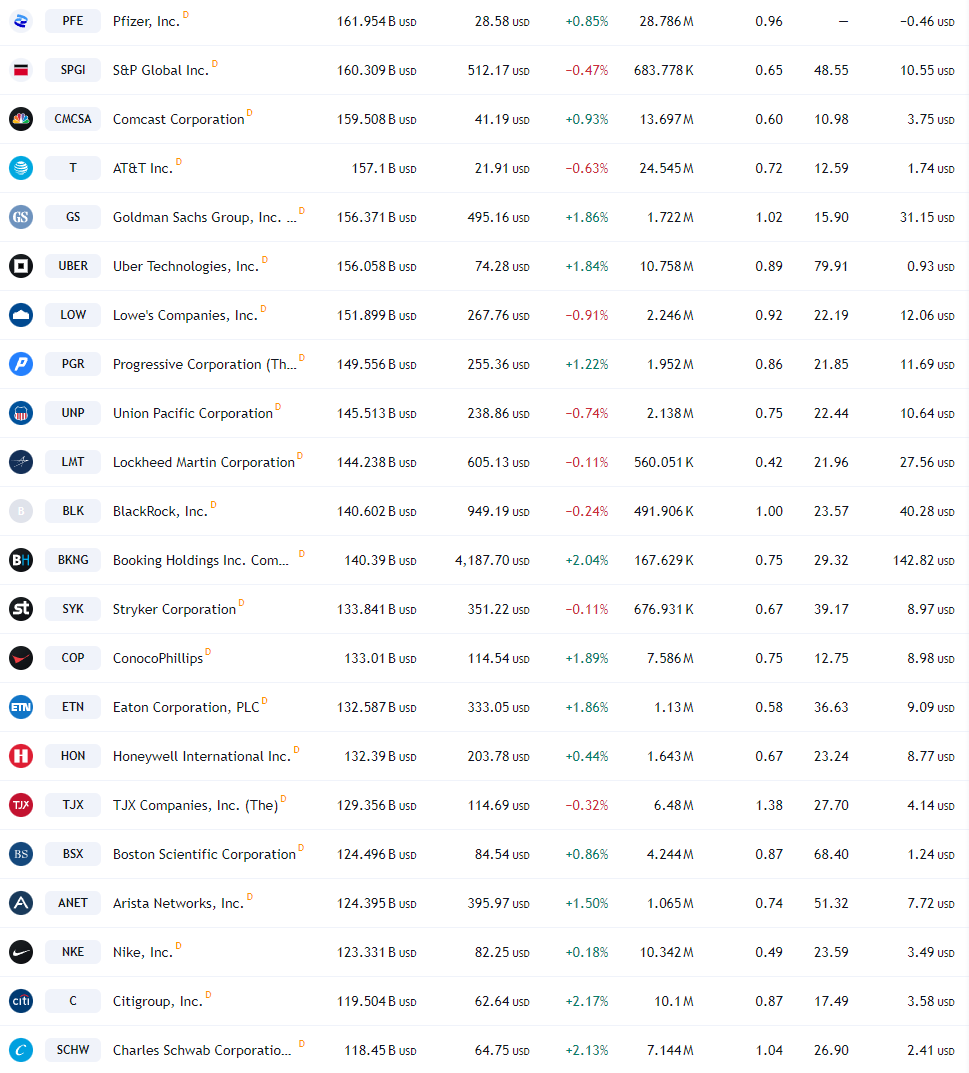
Task: Open AT&T Inc. company link
Action: [x=143, y=168]
